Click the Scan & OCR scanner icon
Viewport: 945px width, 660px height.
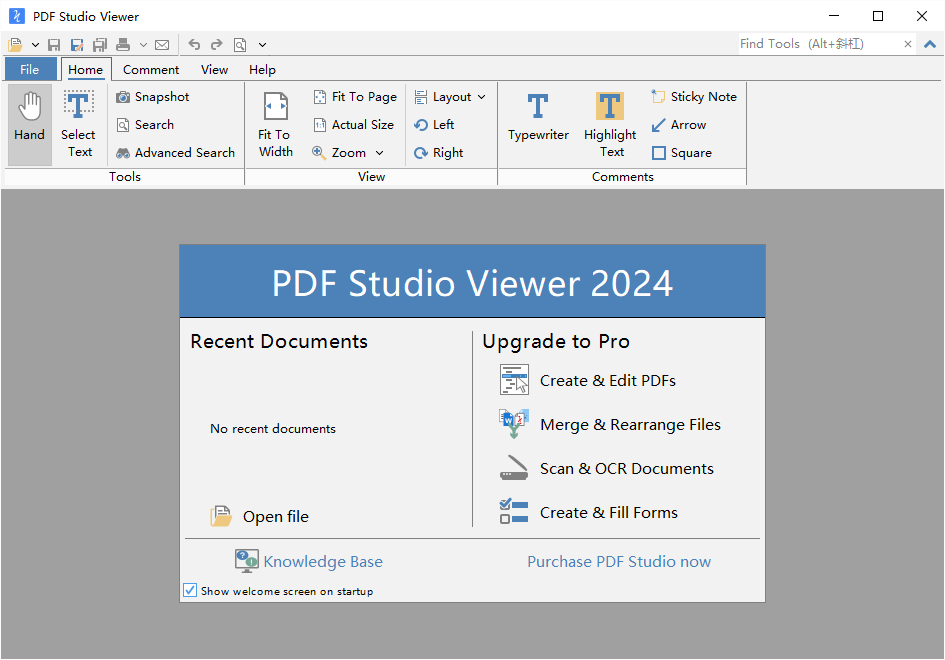[514, 468]
